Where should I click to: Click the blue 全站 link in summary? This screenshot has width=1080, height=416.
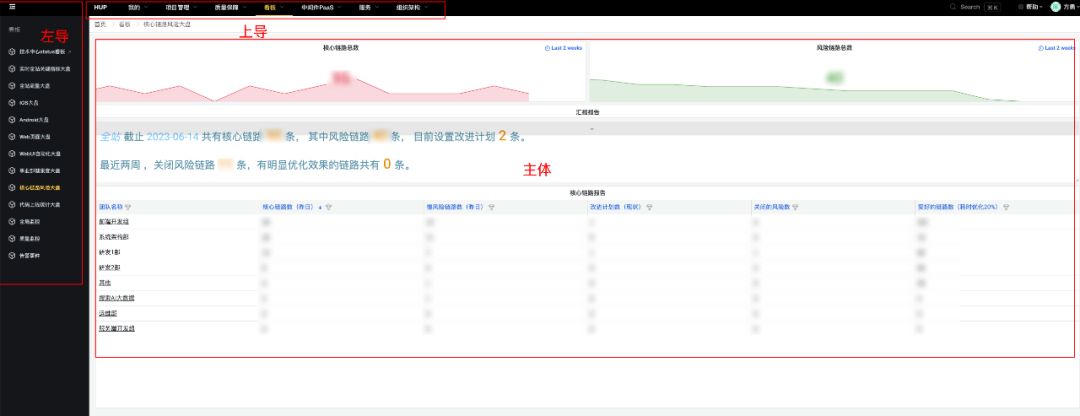110,136
